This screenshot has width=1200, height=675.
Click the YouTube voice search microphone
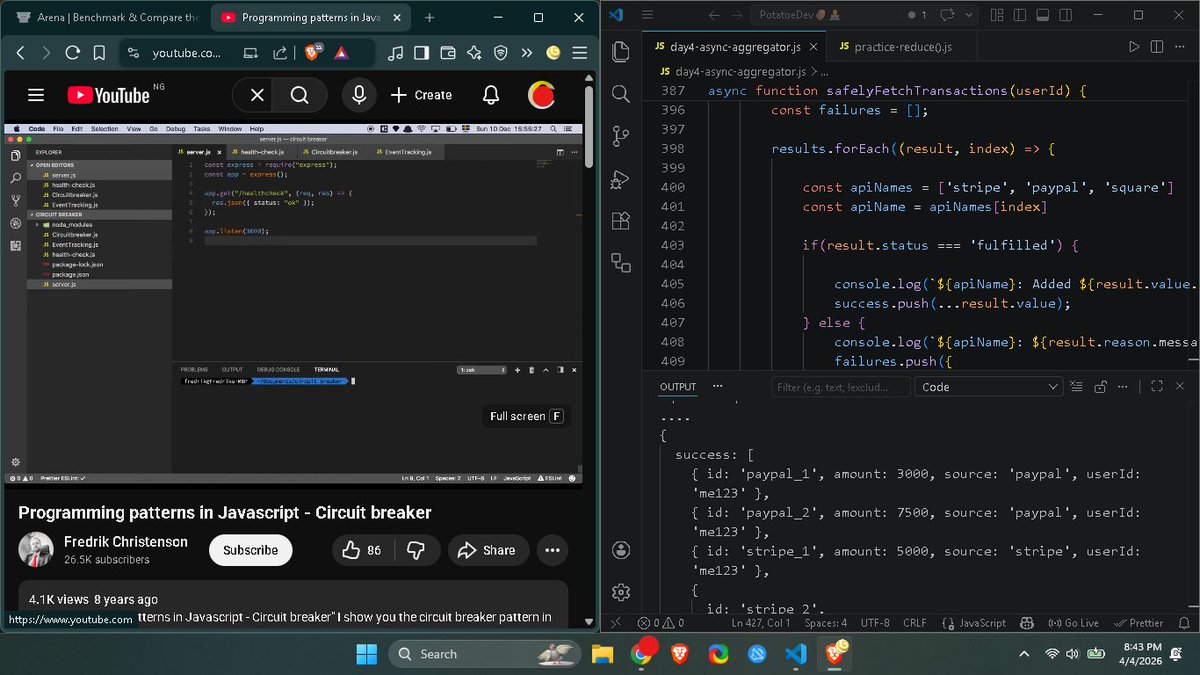point(358,95)
